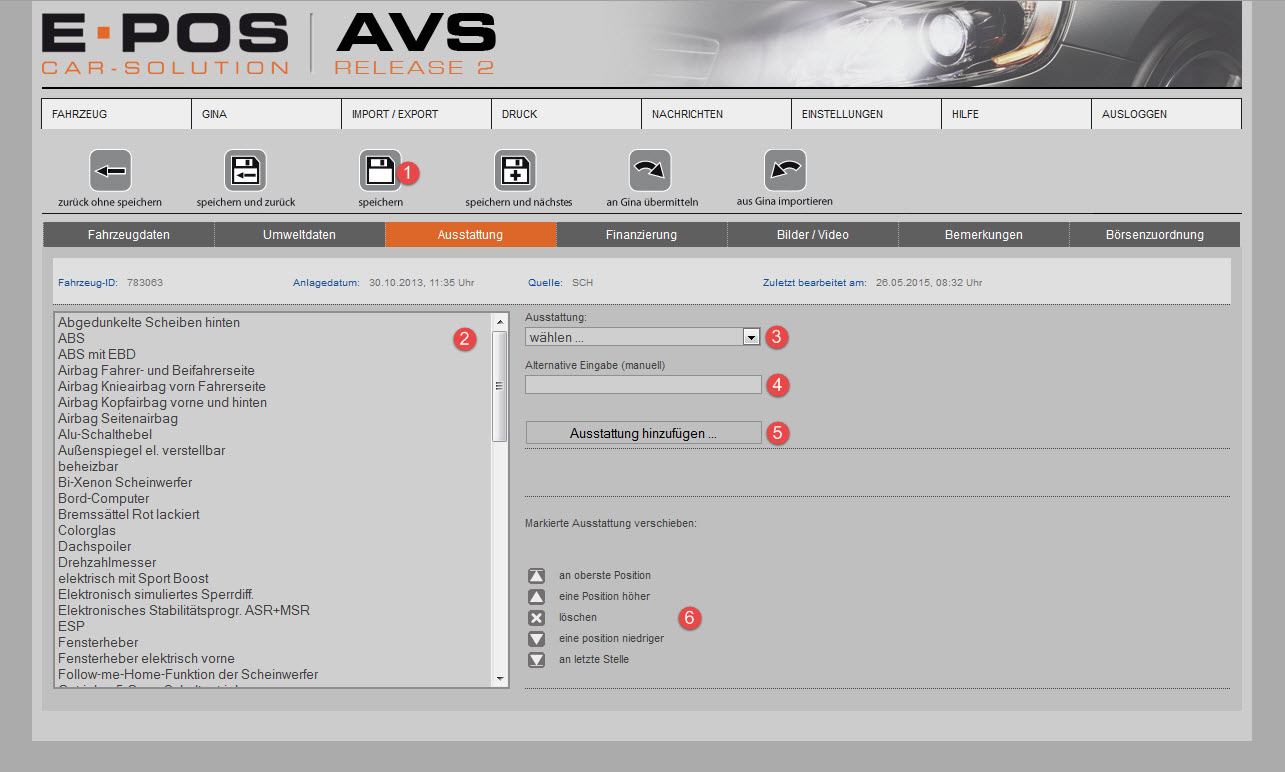Open the NACHRICHTEN menu
The width and height of the screenshot is (1285, 772).
(x=716, y=114)
